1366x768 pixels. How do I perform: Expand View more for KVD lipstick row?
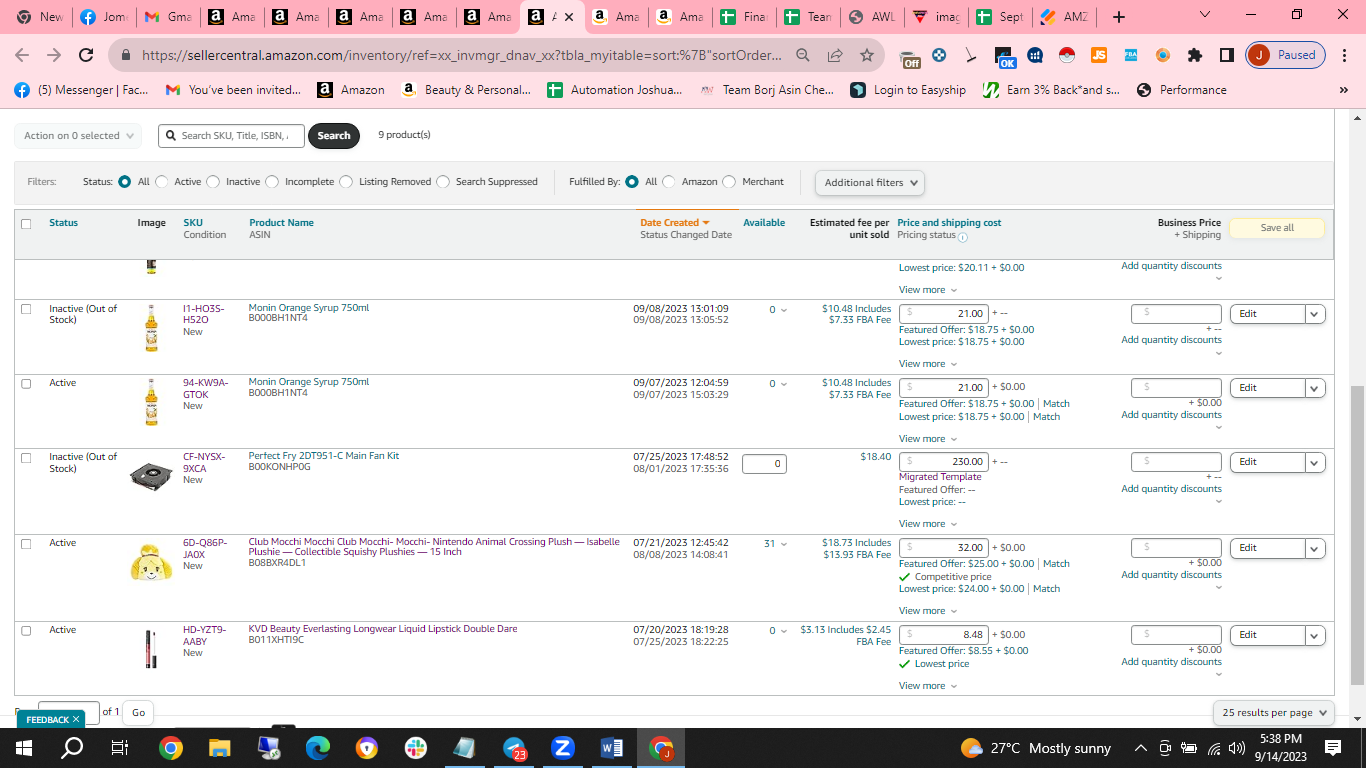point(928,686)
